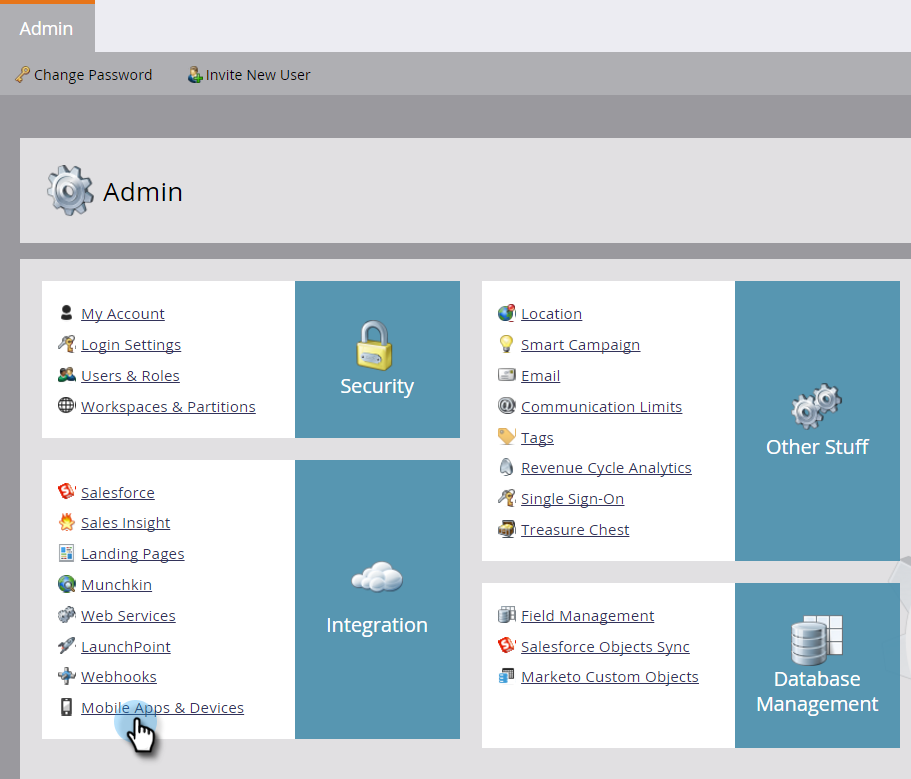Screen dimensions: 911x779
Task: Open Communication Limits
Action: [x=601, y=407]
